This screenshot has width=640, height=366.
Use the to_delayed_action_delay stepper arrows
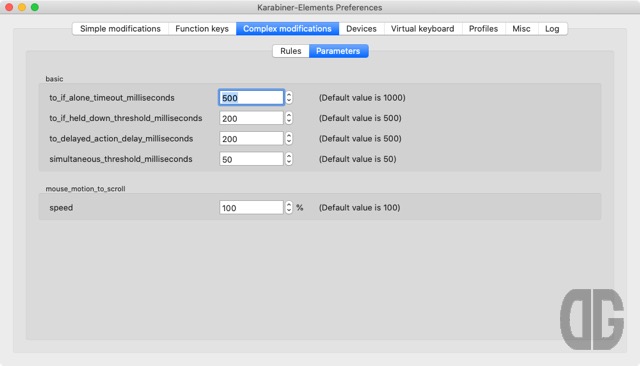point(289,138)
